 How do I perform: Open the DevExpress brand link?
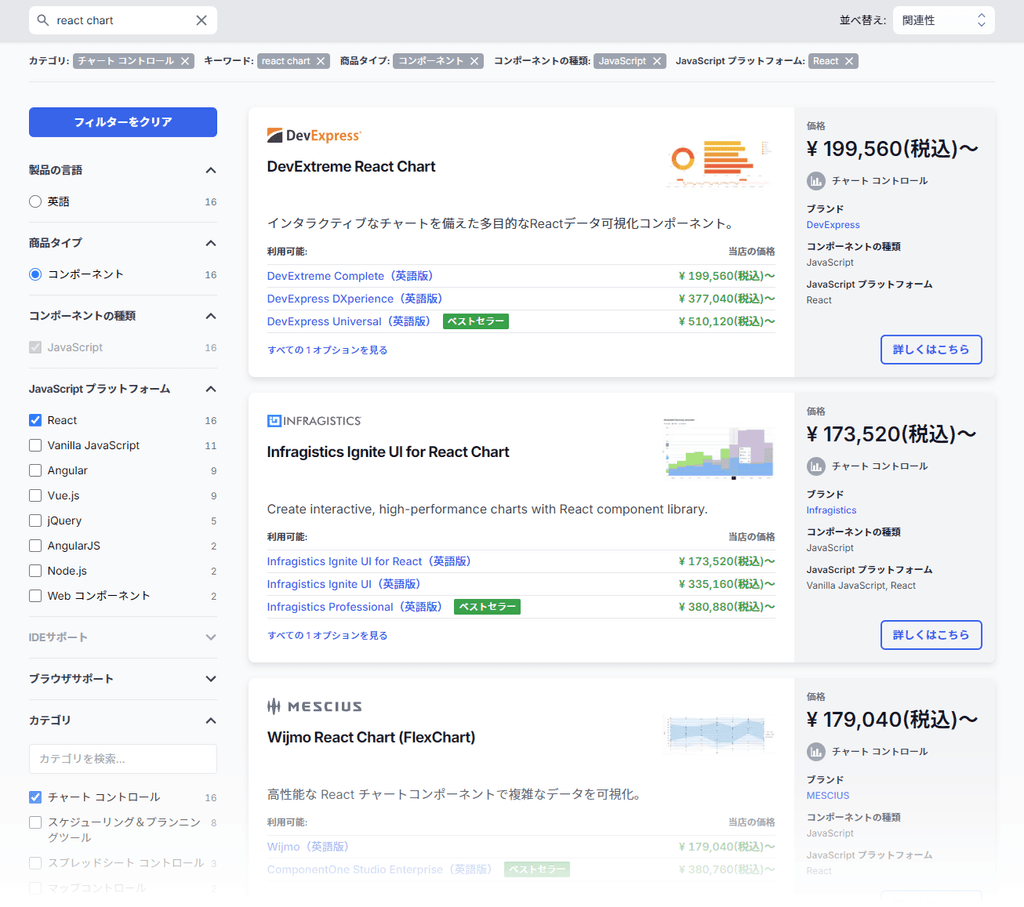pyautogui.click(x=833, y=225)
